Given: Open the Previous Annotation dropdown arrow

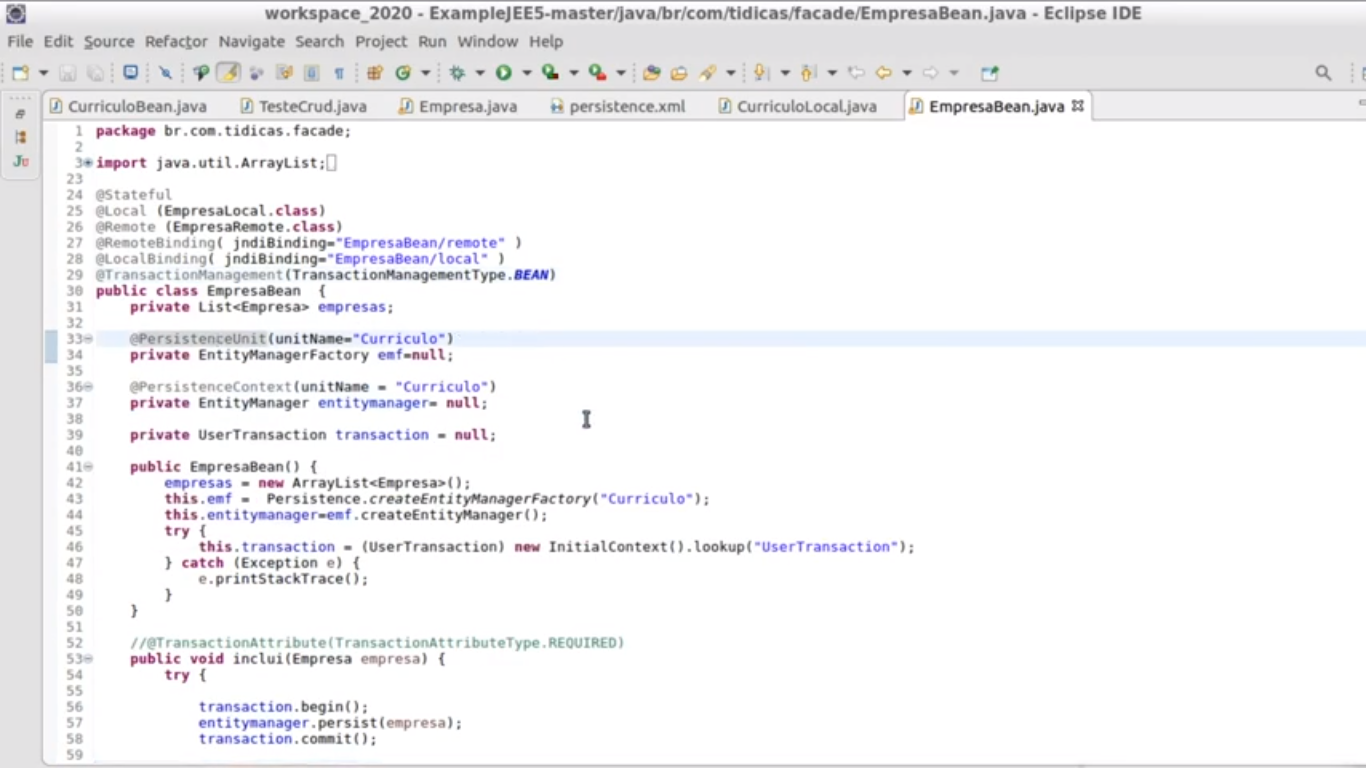Looking at the screenshot, I should pyautogui.click(x=832, y=73).
